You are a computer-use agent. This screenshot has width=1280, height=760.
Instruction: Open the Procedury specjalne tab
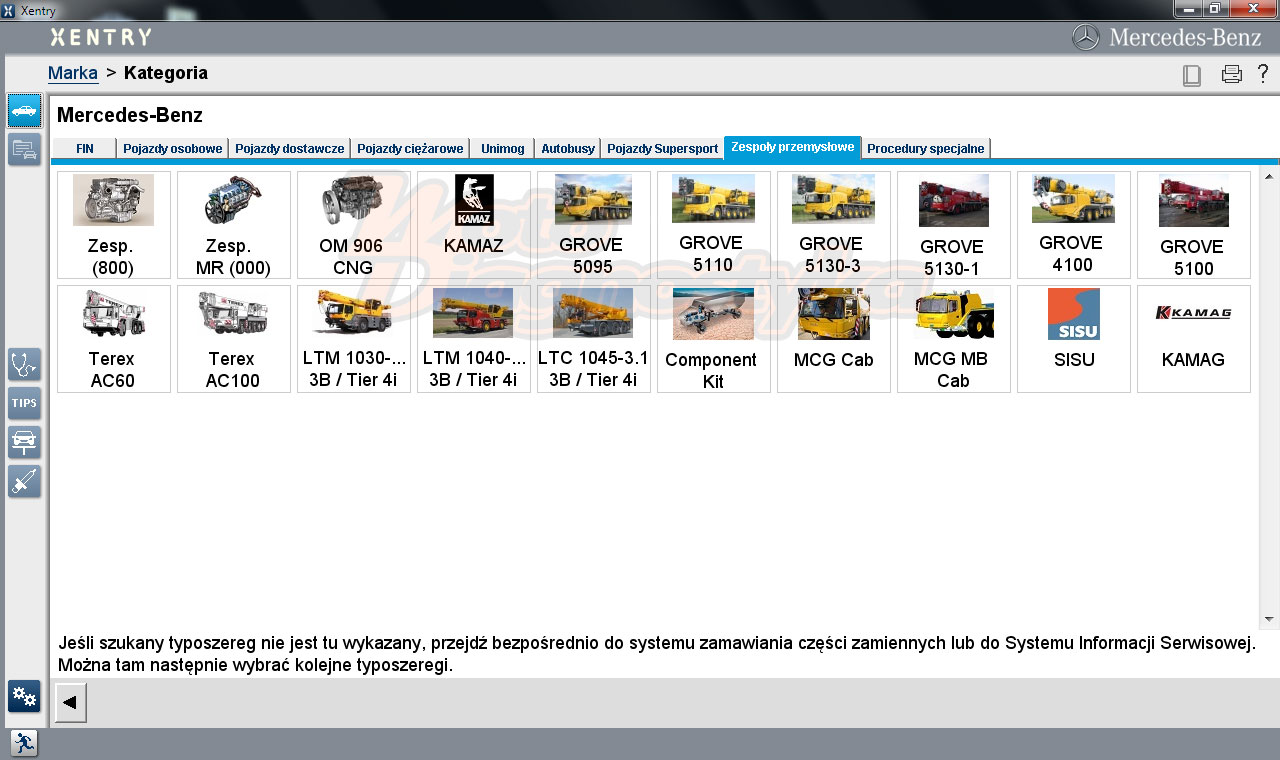click(x=926, y=148)
